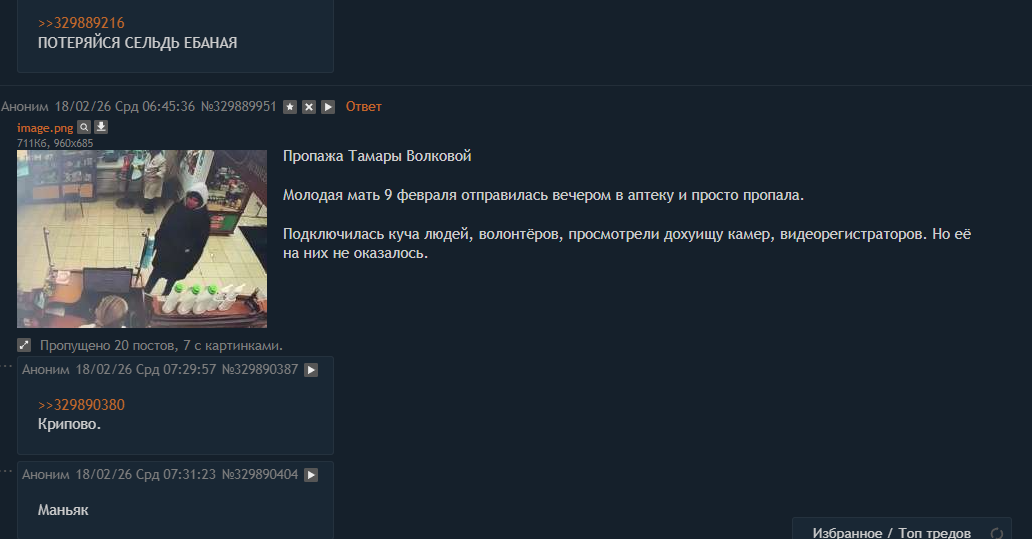Open post menu arrow for reply 329890387

(x=311, y=370)
